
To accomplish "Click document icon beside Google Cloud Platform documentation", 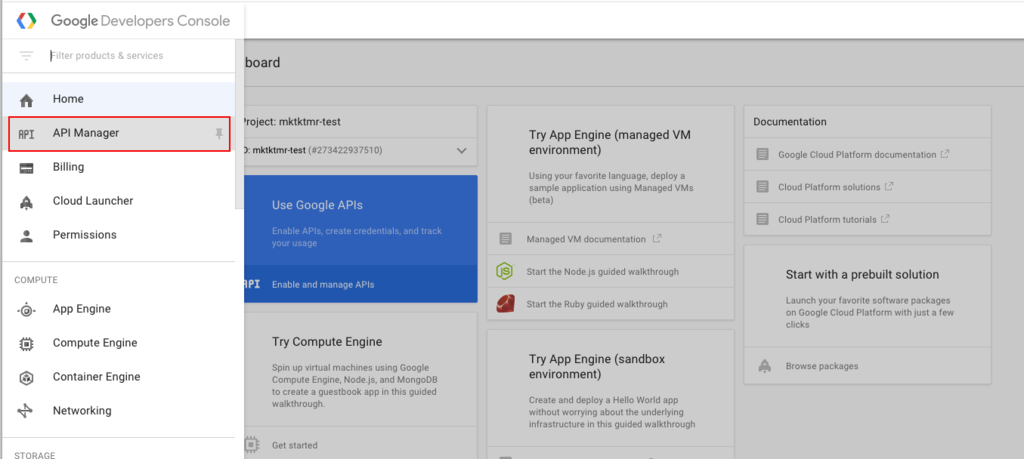I will [762, 155].
